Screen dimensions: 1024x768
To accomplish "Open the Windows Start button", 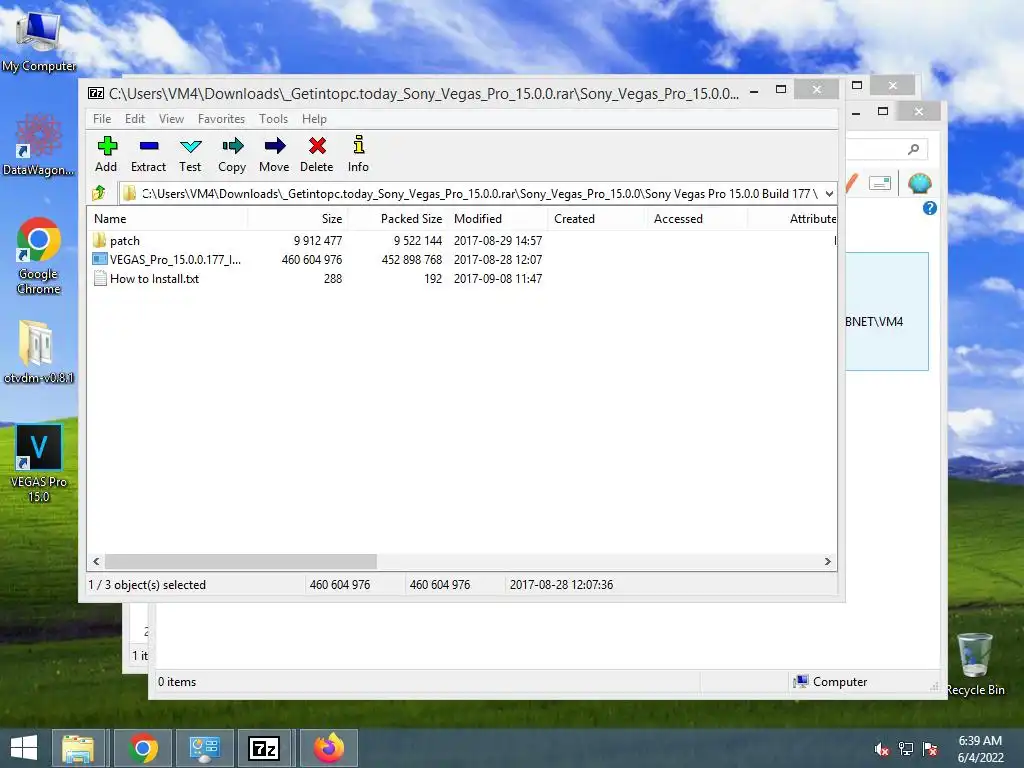I will (x=24, y=748).
